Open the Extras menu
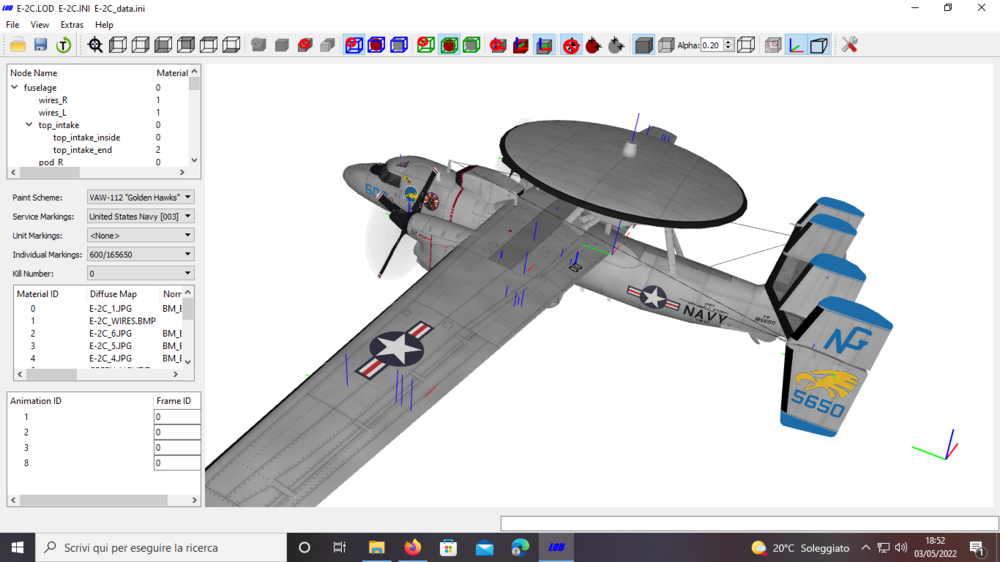Screen dimensions: 1000x562 pos(71,25)
